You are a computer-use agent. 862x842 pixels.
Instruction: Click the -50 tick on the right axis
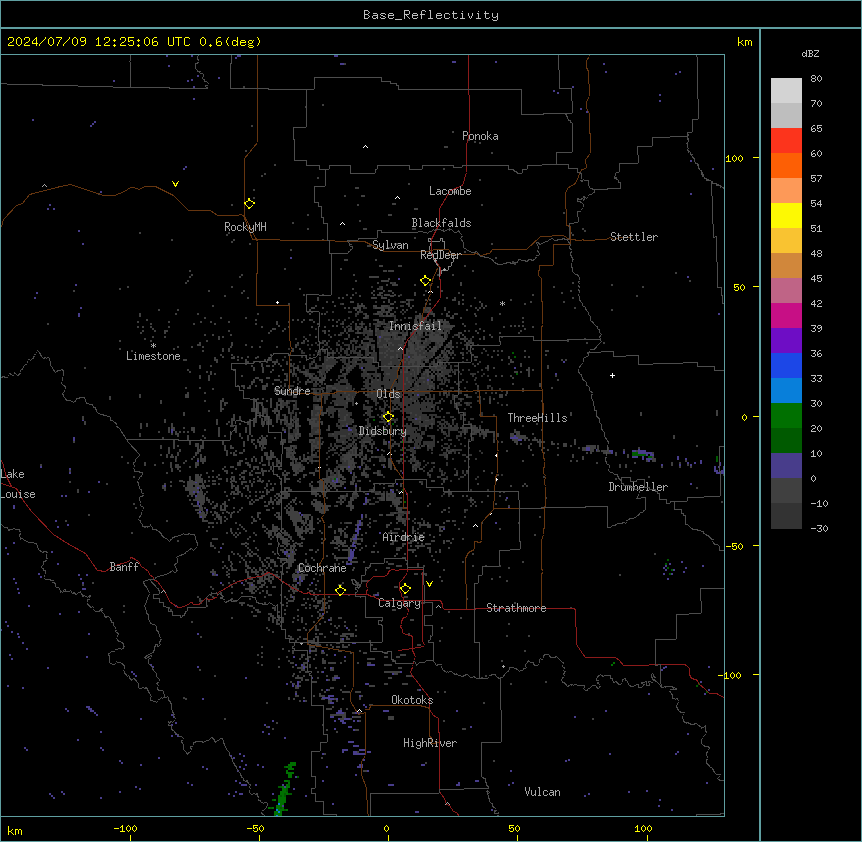pos(734,546)
